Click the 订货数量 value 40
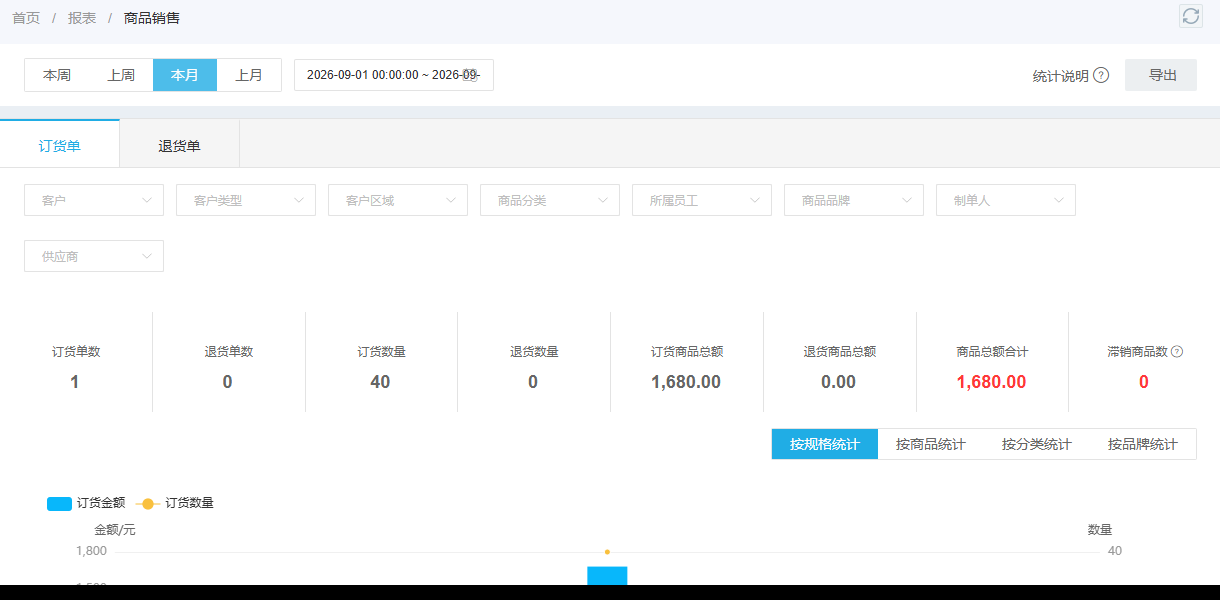Screen dimensions: 1220x600 (x=380, y=382)
